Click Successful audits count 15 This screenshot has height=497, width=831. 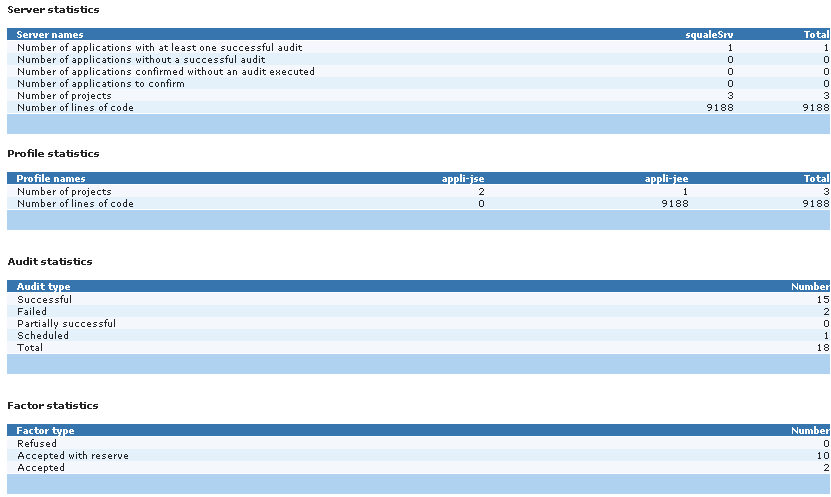823,299
